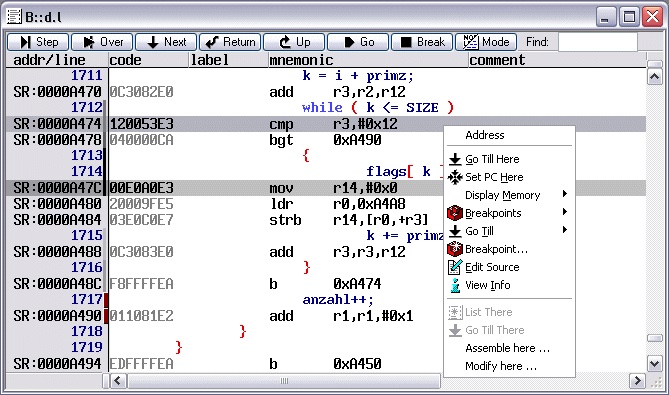Click the Set PC Here crosshair icon
The height and width of the screenshot is (395, 669).
point(455,177)
